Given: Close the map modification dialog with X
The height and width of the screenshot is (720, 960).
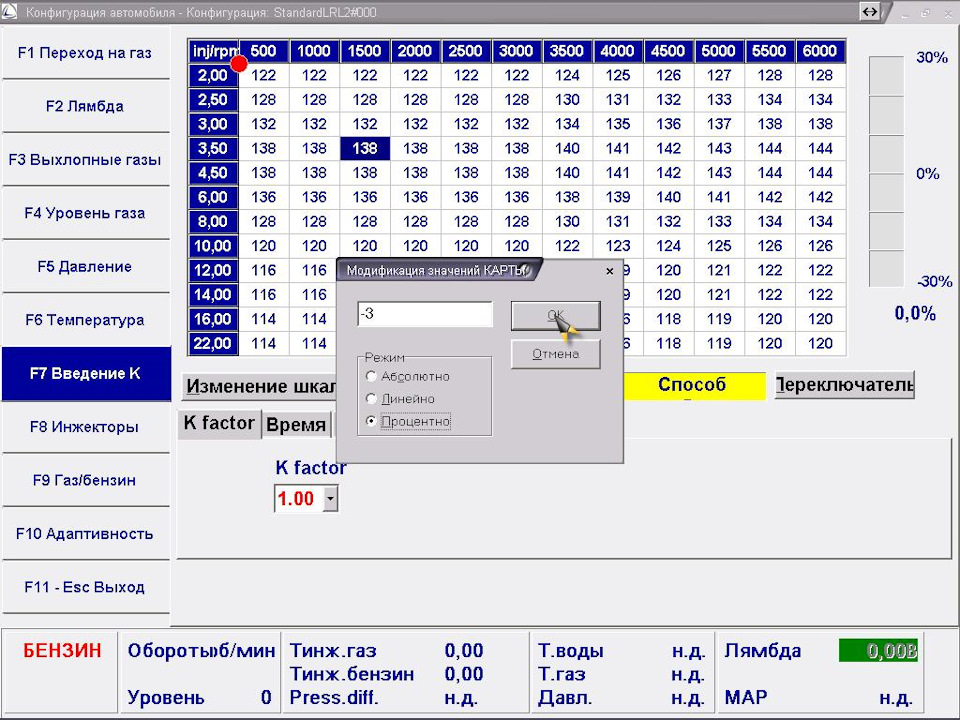Looking at the screenshot, I should pos(609,271).
